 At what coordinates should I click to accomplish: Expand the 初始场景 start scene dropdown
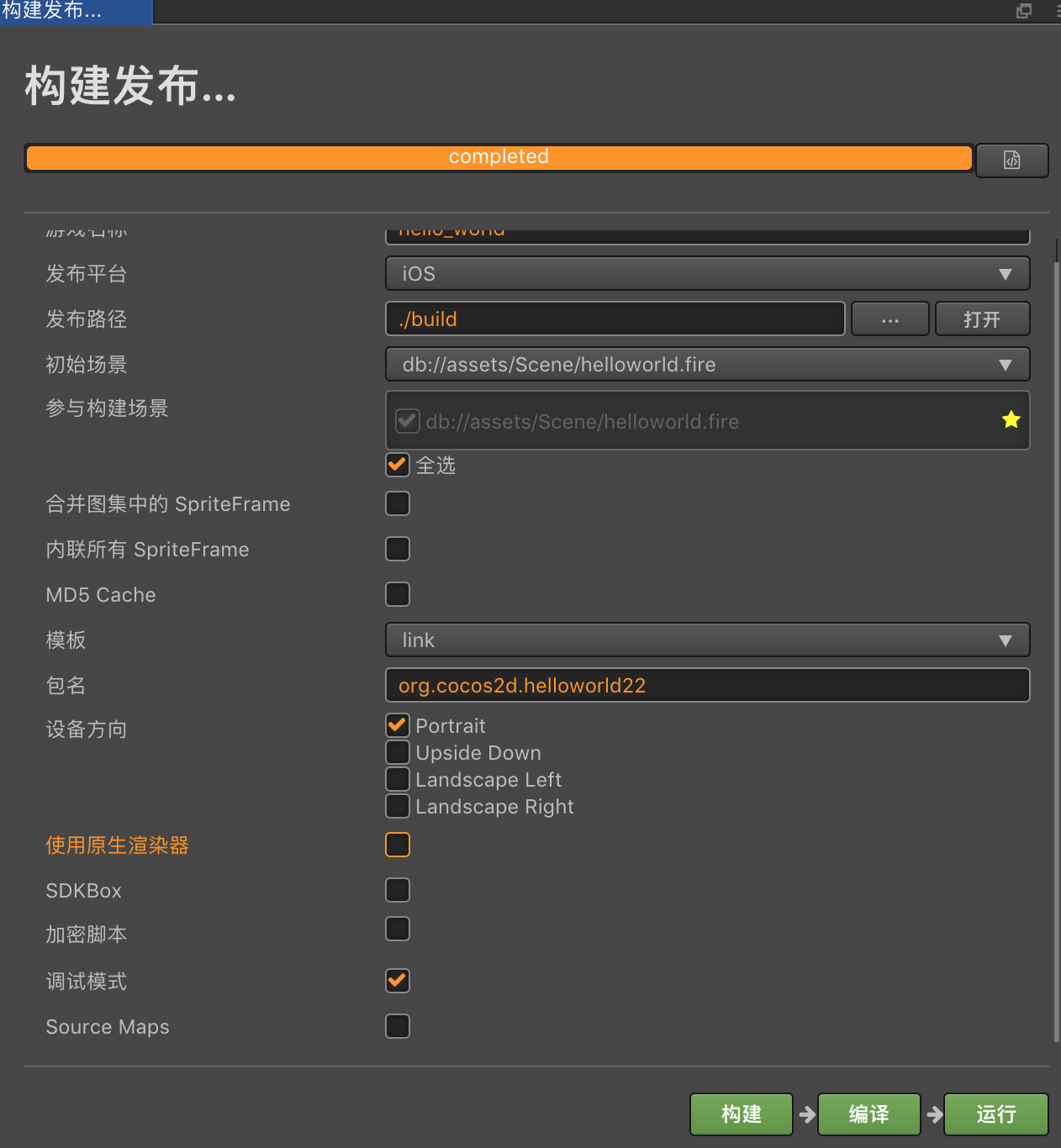pyautogui.click(x=707, y=365)
